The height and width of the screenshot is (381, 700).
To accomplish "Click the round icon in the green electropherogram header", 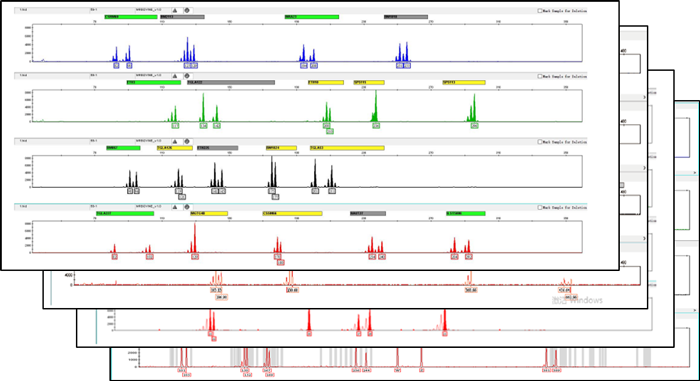I will pyautogui.click(x=187, y=76).
